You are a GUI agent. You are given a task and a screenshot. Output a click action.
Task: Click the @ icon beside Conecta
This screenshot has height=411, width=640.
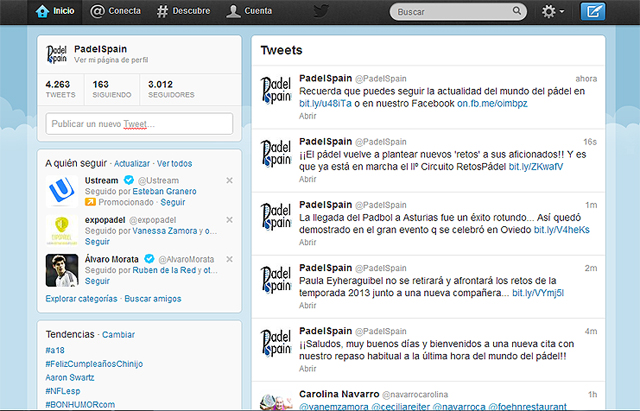point(97,11)
